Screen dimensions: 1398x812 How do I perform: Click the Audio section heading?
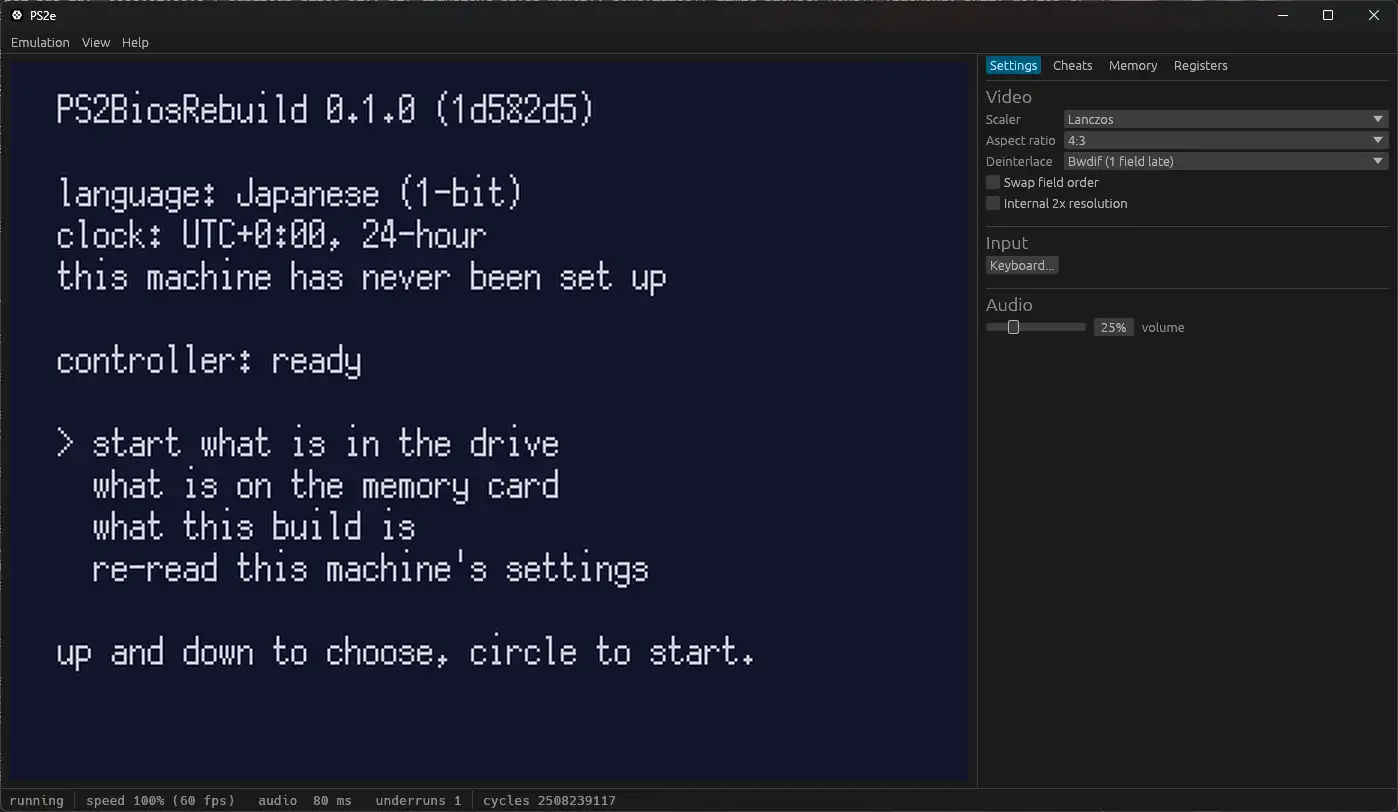click(1009, 305)
